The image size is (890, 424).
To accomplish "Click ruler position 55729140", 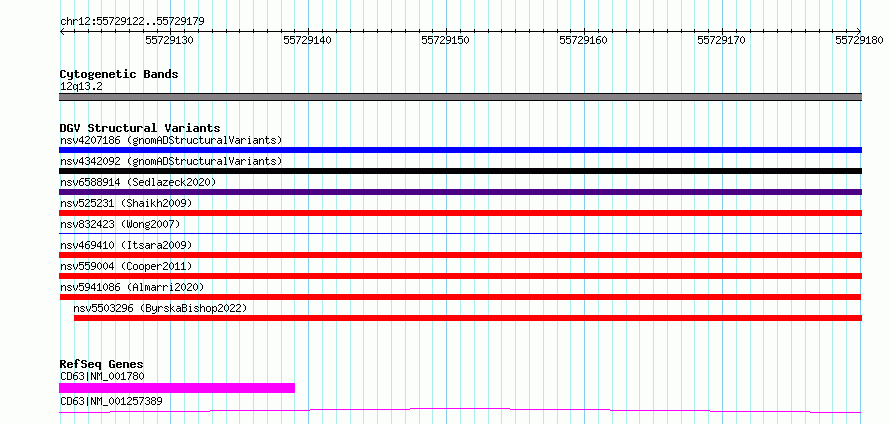I will (x=308, y=40).
